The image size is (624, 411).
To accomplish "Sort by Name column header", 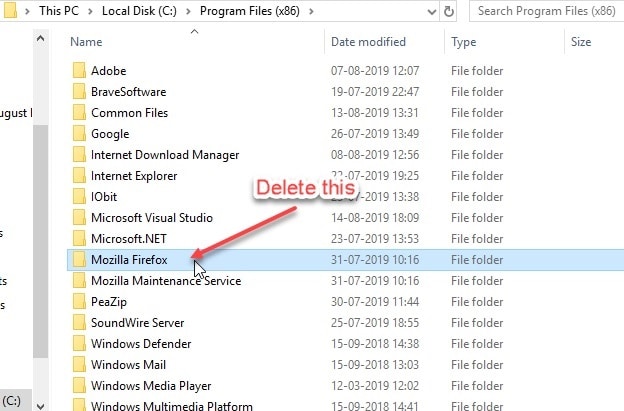I will pos(86,42).
